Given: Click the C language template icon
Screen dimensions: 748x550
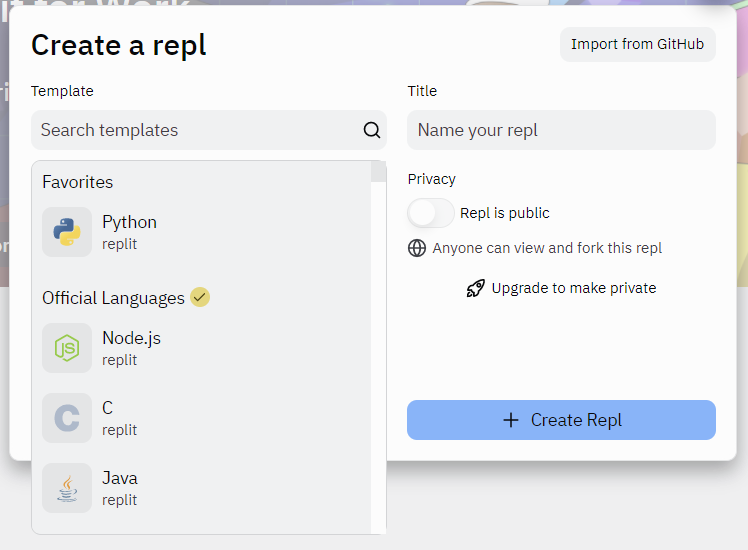Looking at the screenshot, I should tap(67, 418).
